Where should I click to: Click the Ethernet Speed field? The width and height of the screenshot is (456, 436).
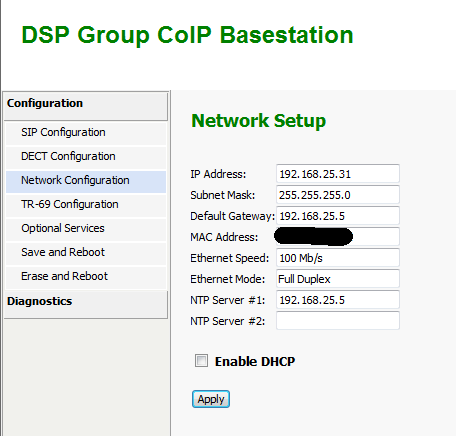(338, 258)
